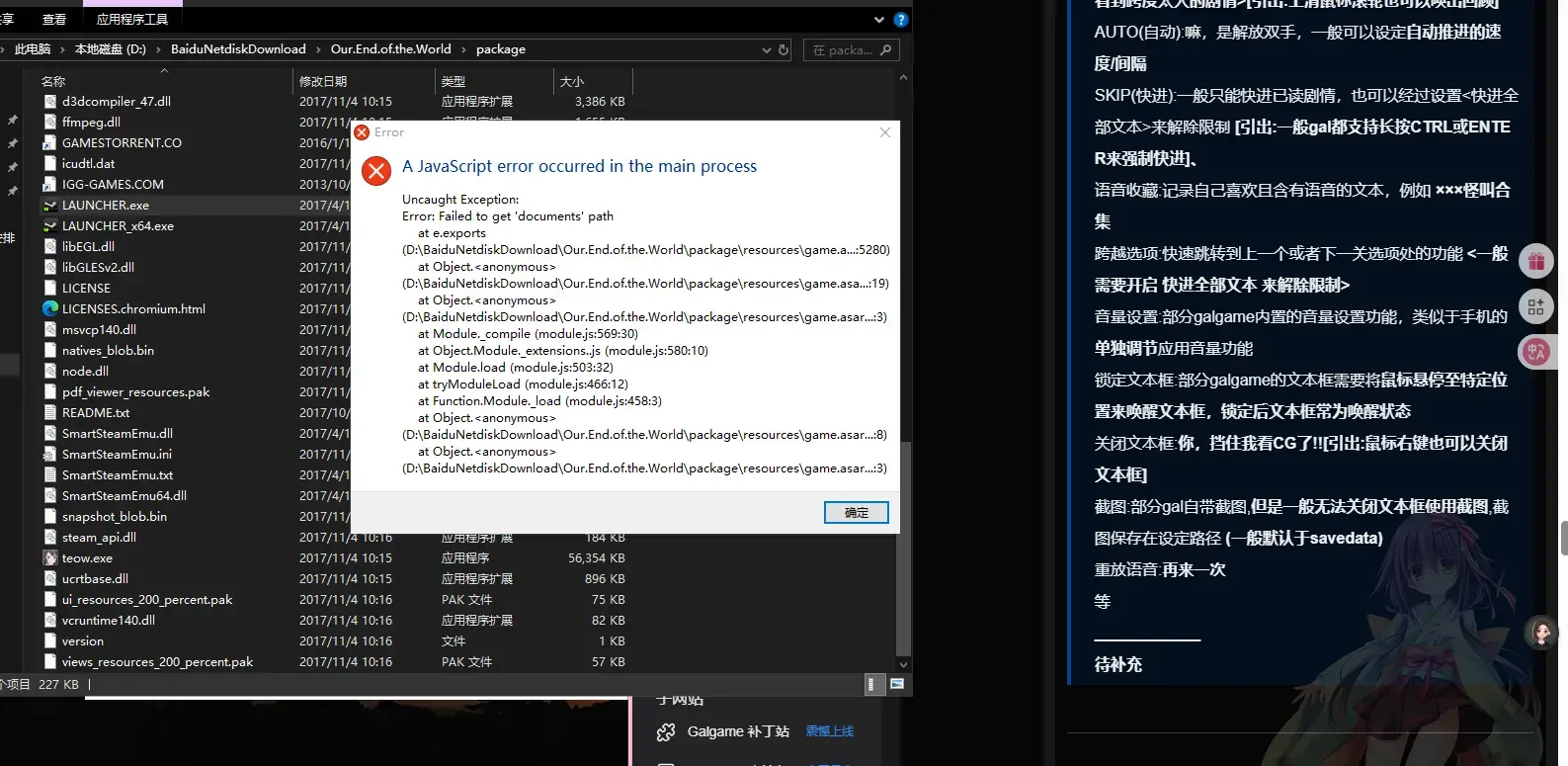This screenshot has height=766, width=1568.
Task: Open the Explorer help question mark icon
Action: (900, 19)
